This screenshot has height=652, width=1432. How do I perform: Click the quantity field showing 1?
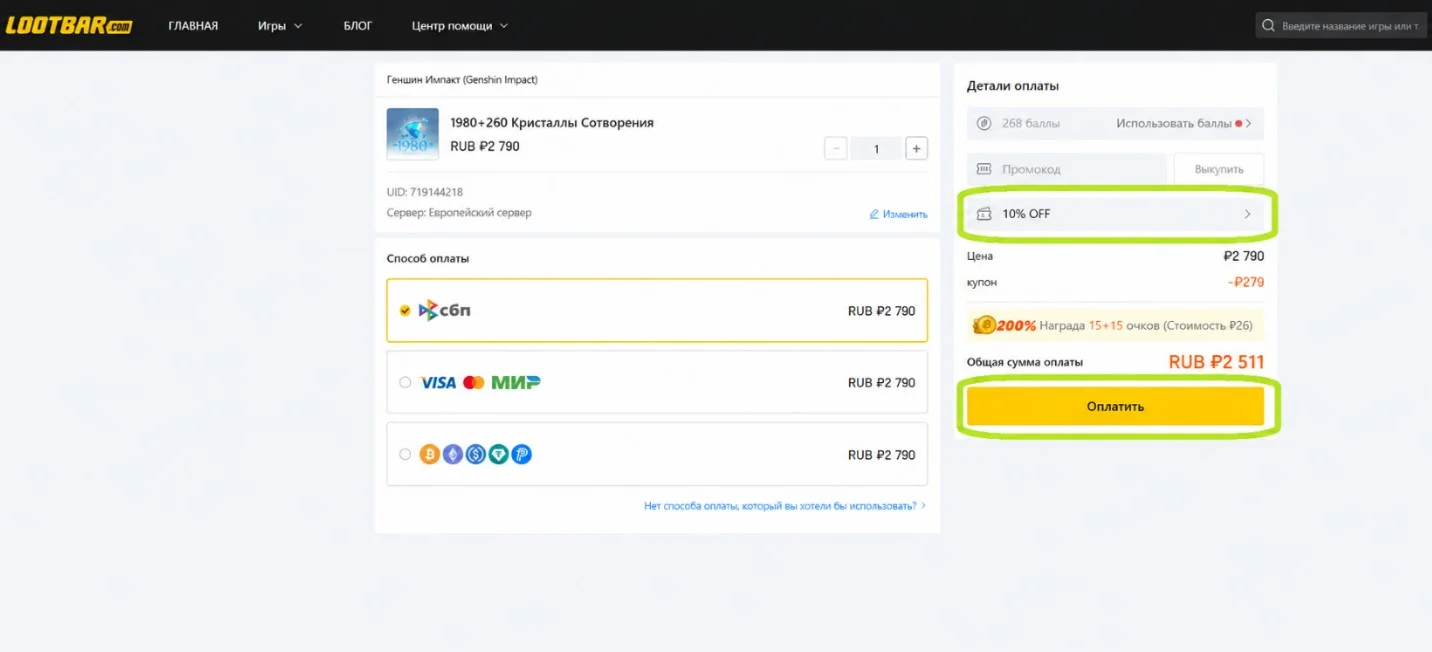click(x=876, y=149)
